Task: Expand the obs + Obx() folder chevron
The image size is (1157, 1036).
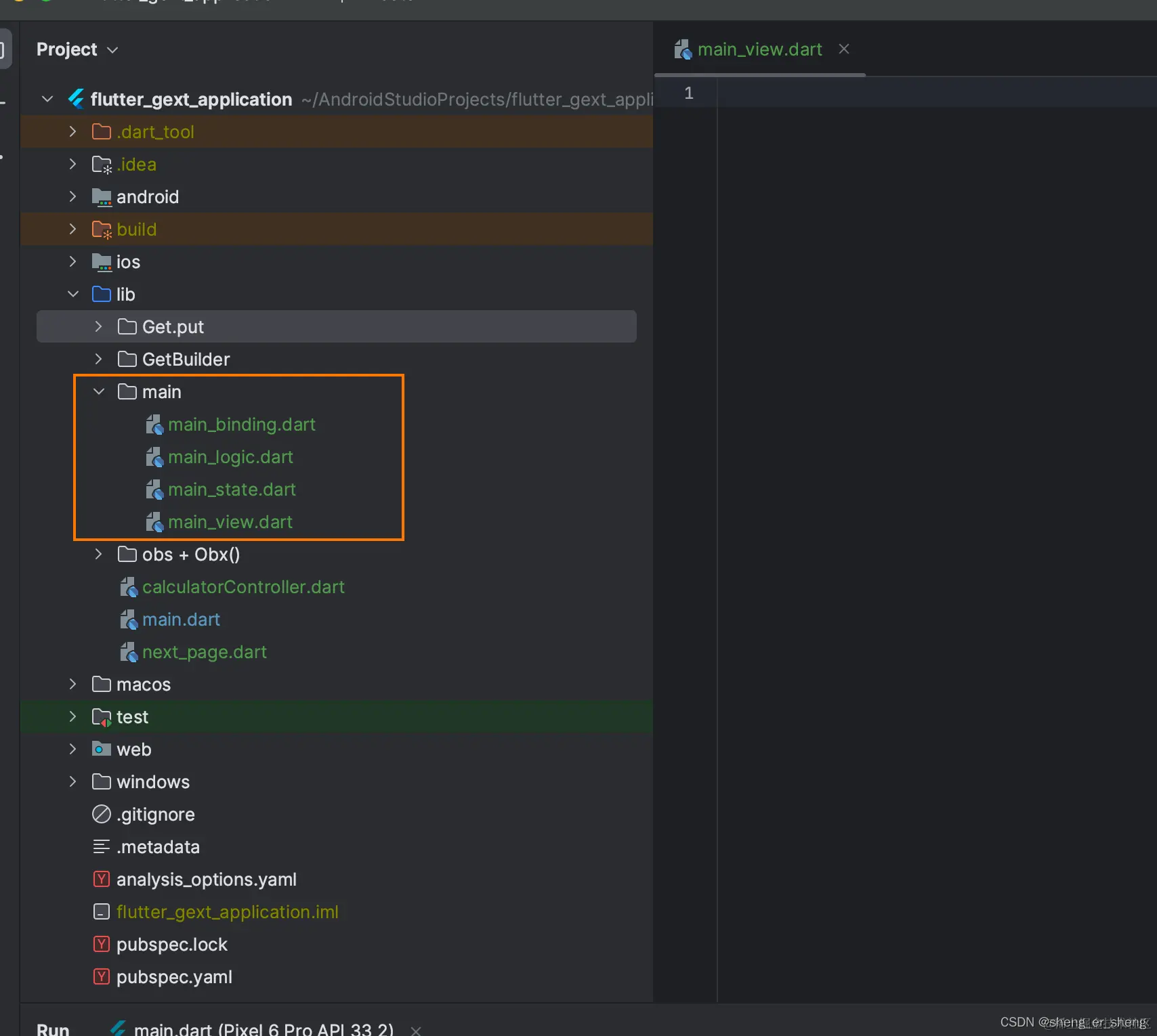Action: pos(98,554)
